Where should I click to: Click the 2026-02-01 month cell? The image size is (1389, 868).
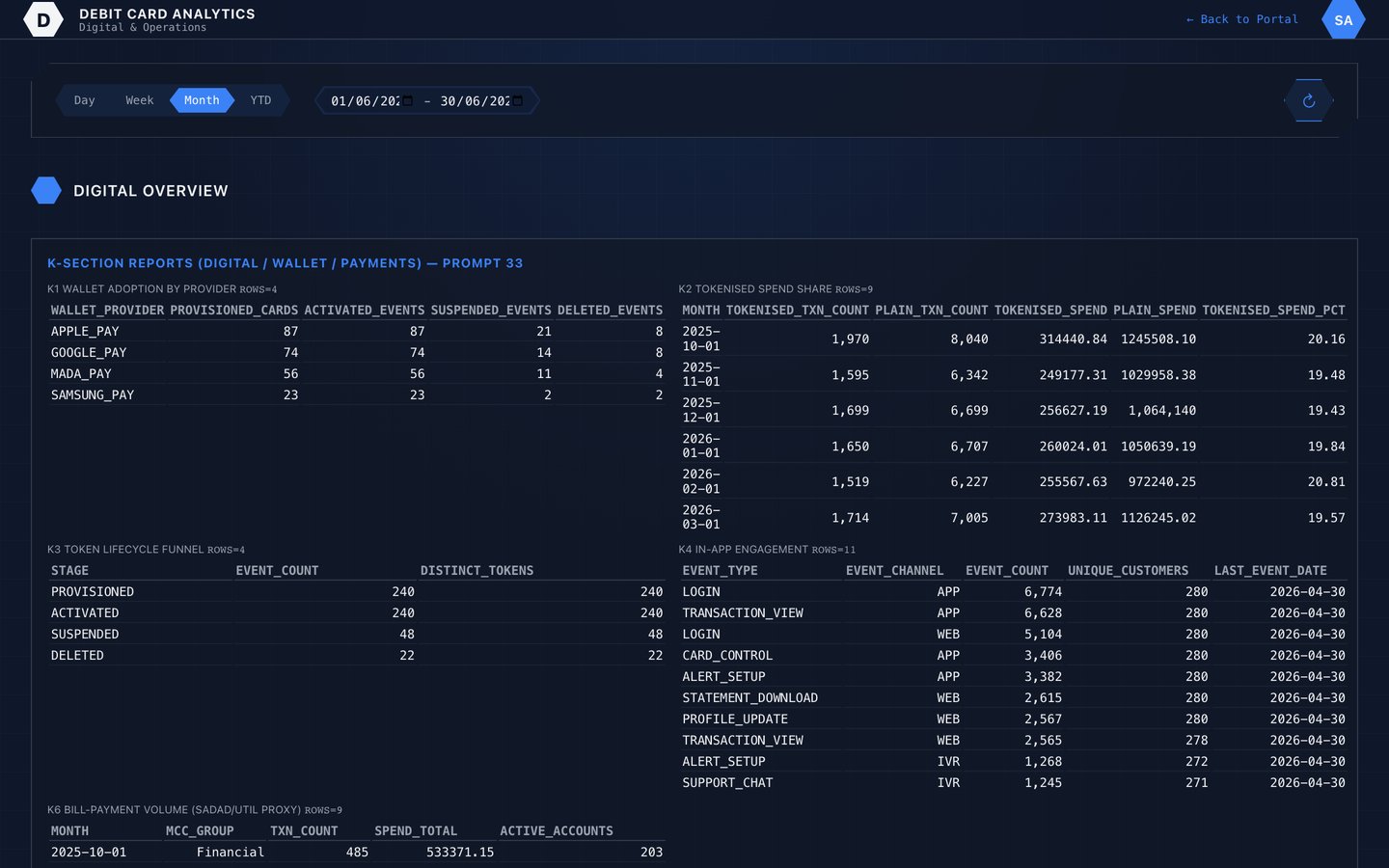(x=701, y=481)
